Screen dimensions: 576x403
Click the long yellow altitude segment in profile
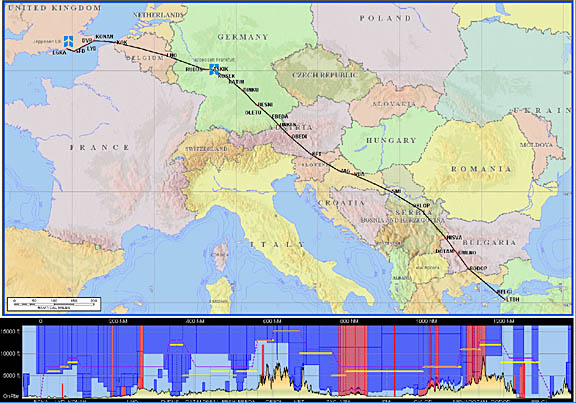(384, 371)
